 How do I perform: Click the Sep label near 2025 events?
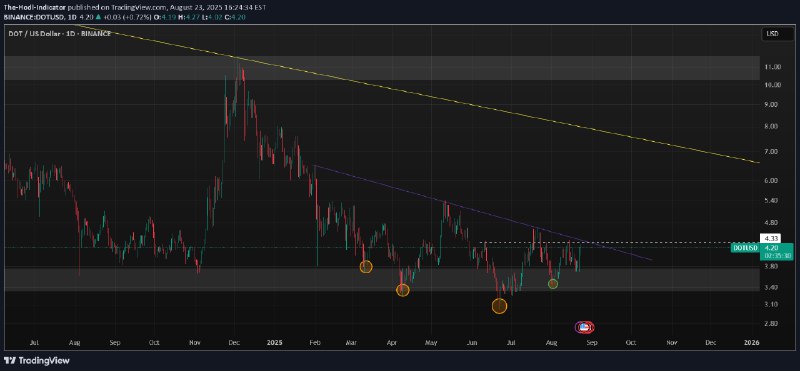[x=591, y=342]
